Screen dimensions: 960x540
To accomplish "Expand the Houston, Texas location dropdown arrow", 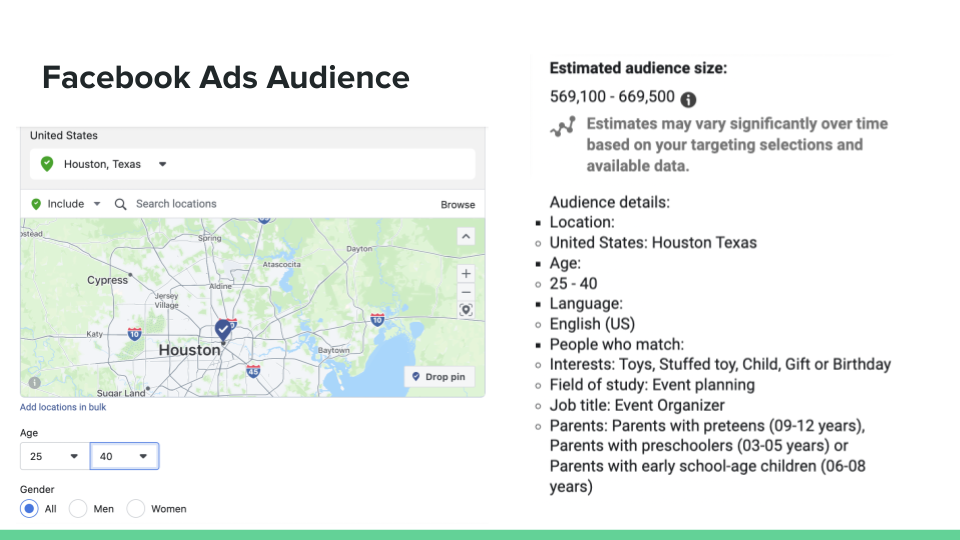I will pos(162,164).
